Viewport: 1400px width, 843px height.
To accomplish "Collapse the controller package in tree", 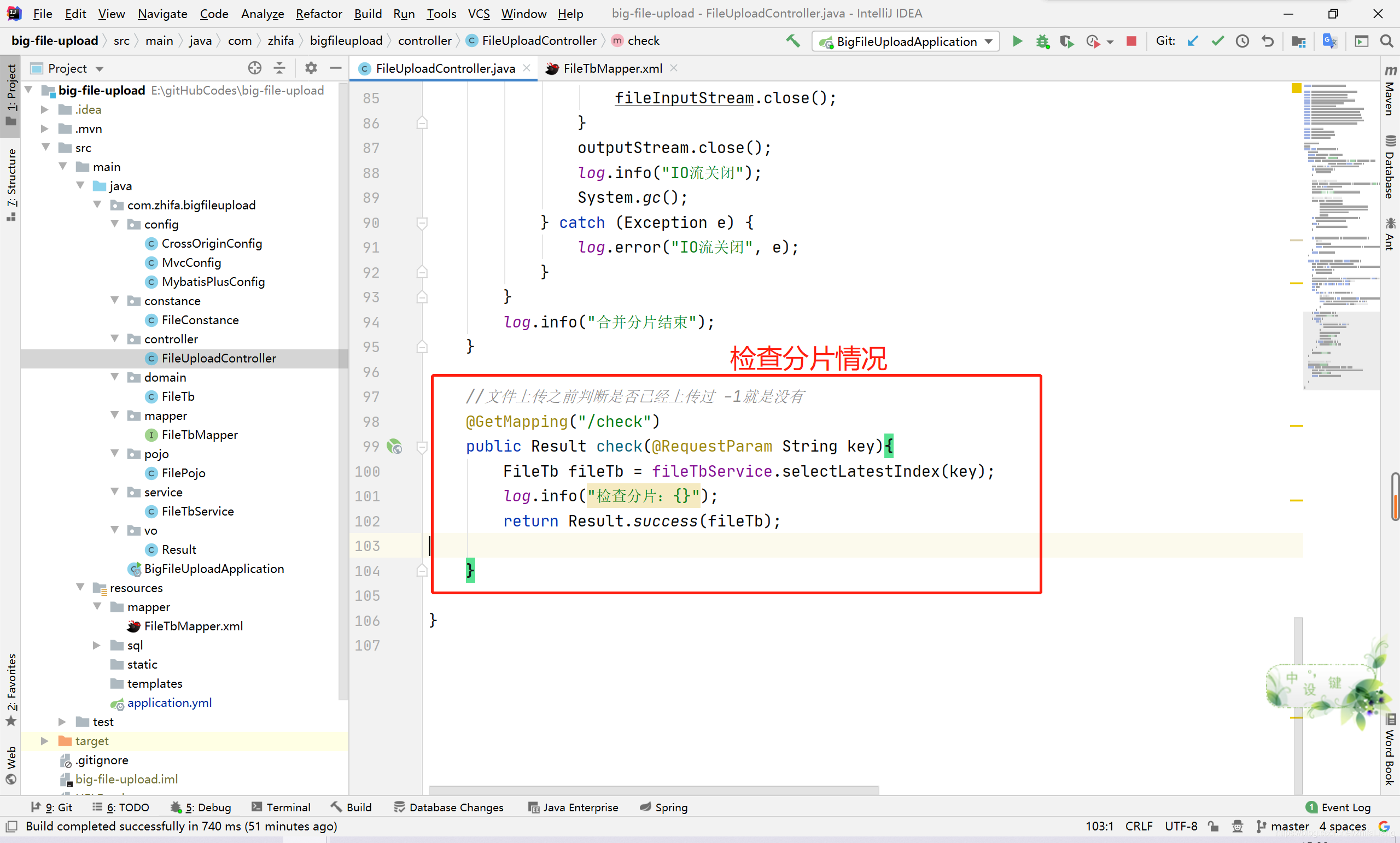I will coord(115,338).
